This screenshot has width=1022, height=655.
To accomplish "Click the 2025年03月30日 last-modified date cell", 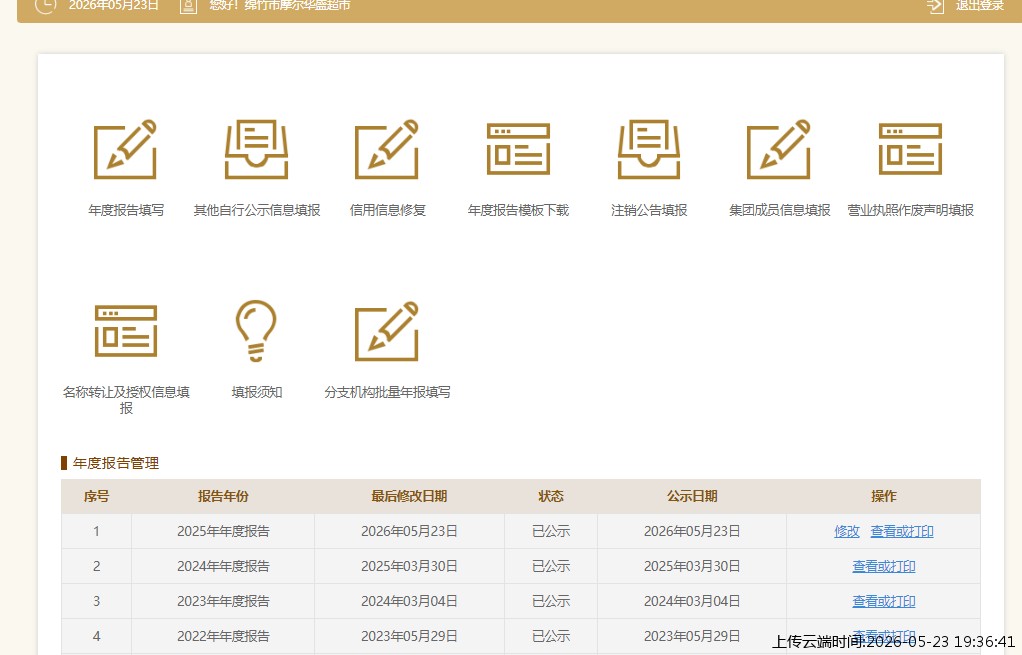I will pyautogui.click(x=409, y=566).
